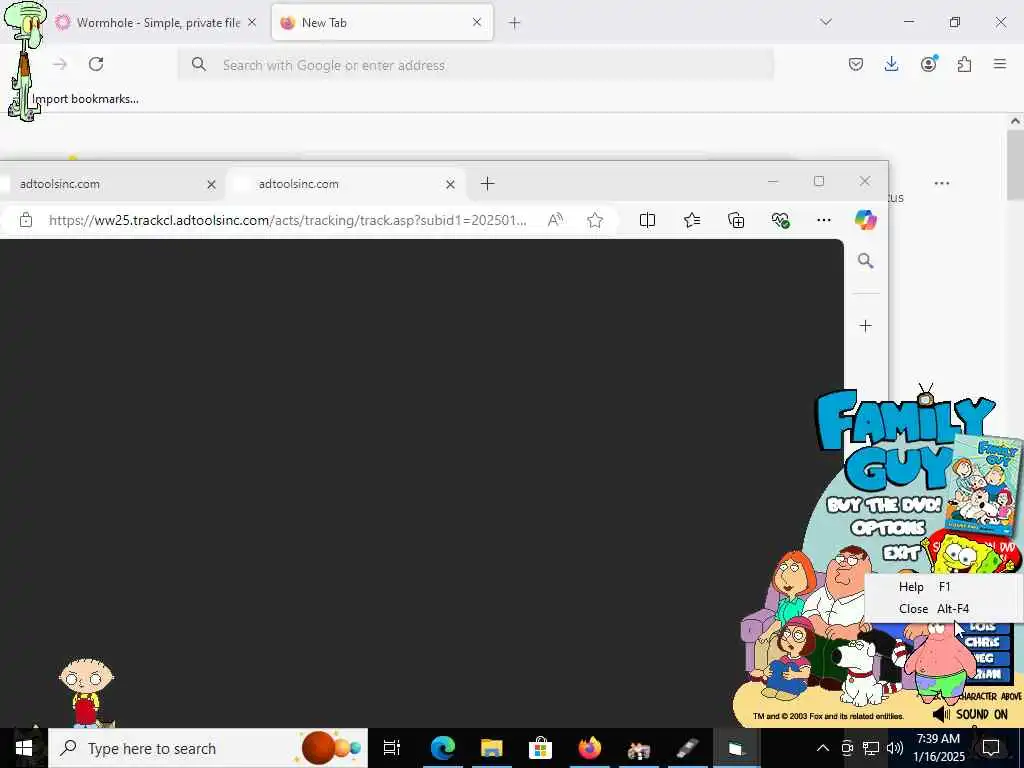The height and width of the screenshot is (768, 1024).
Task: Close the second adtoolsinc.com Edge tab
Action: pos(450,185)
